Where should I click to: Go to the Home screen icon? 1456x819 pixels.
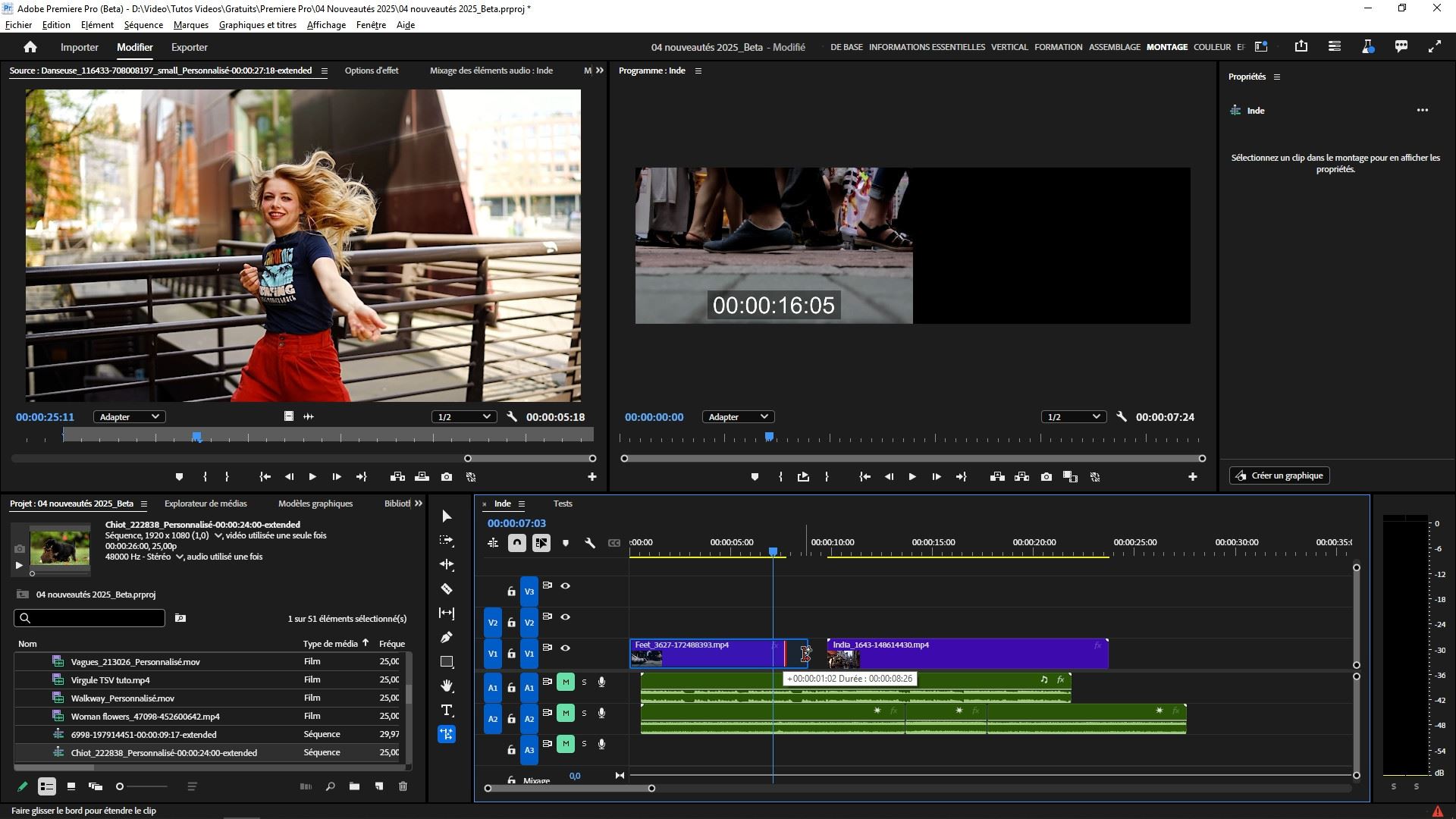(30, 47)
